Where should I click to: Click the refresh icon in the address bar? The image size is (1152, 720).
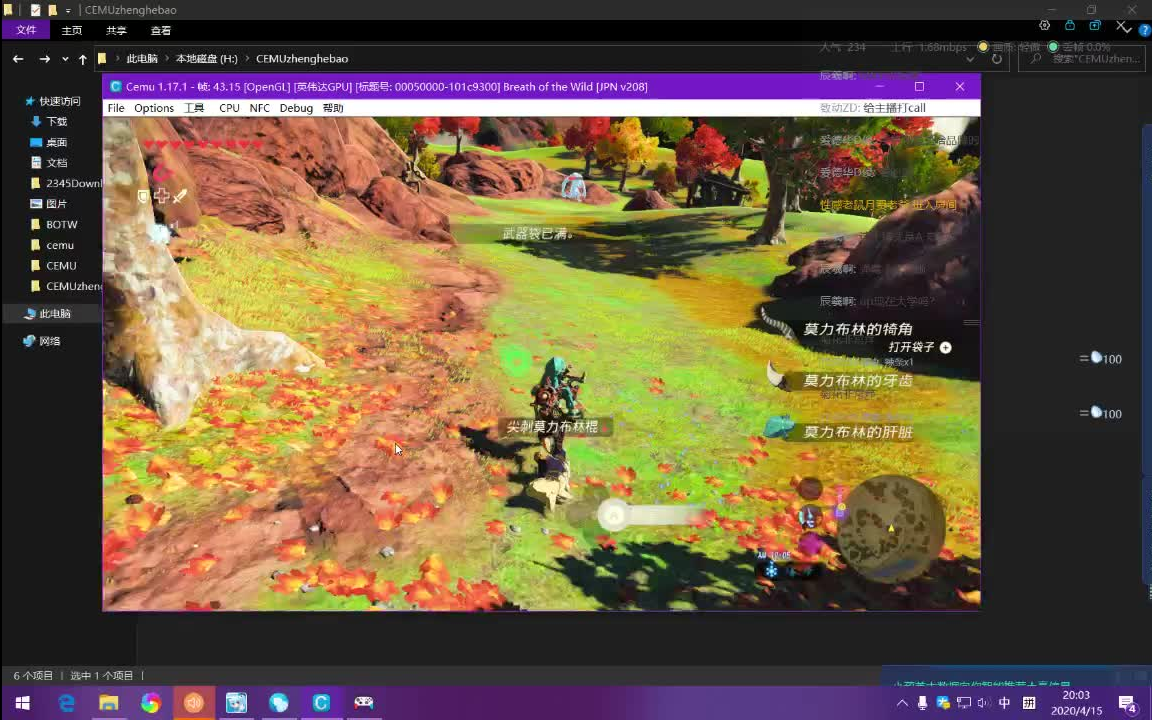point(997,59)
